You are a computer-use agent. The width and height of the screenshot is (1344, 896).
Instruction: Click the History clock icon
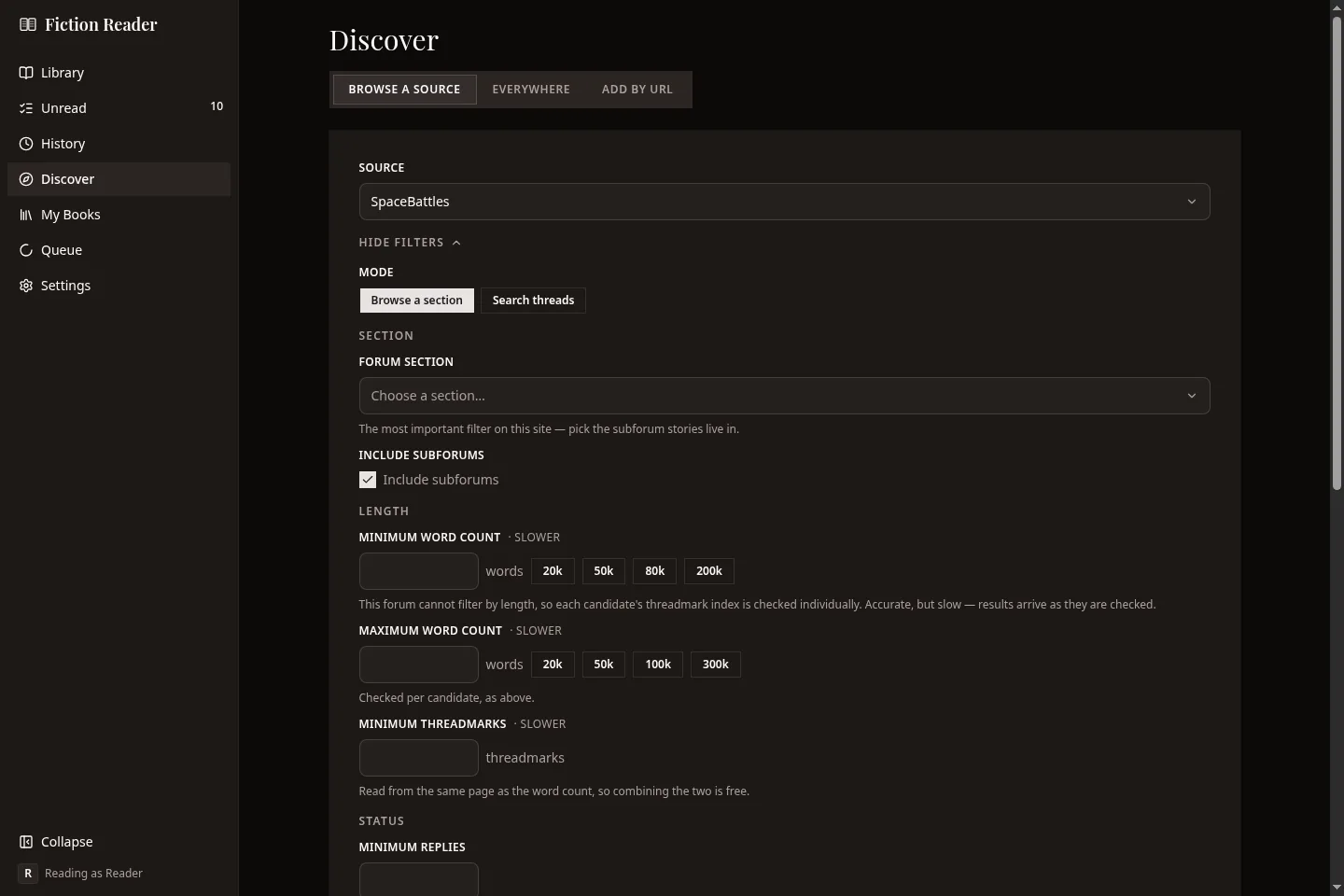26,144
